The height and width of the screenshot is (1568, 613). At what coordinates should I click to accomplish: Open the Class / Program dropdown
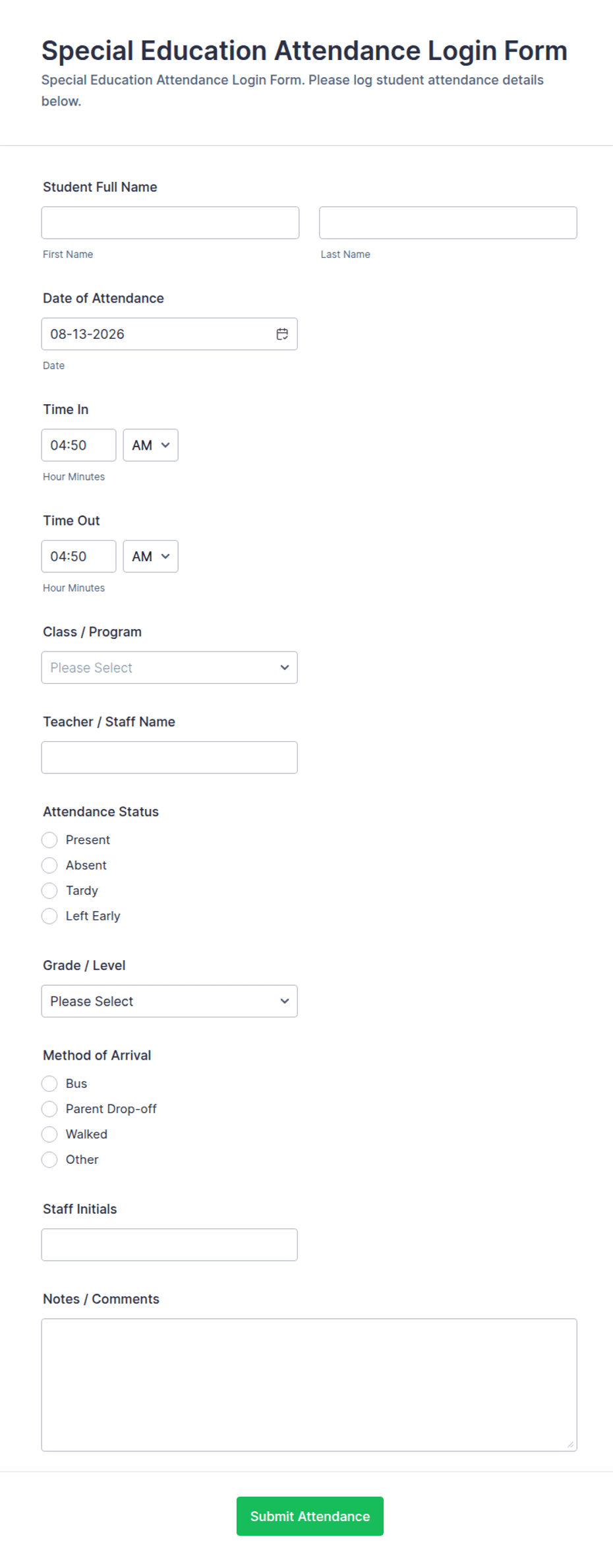coord(169,667)
